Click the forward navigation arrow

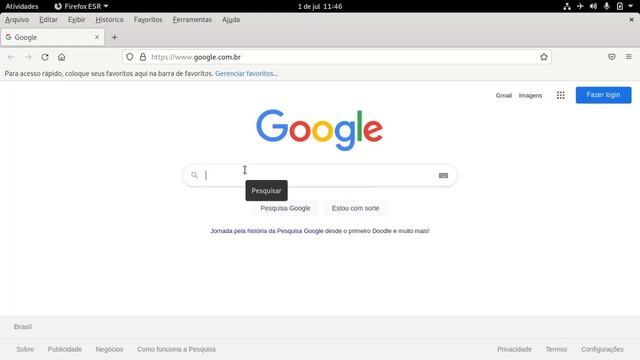28,57
